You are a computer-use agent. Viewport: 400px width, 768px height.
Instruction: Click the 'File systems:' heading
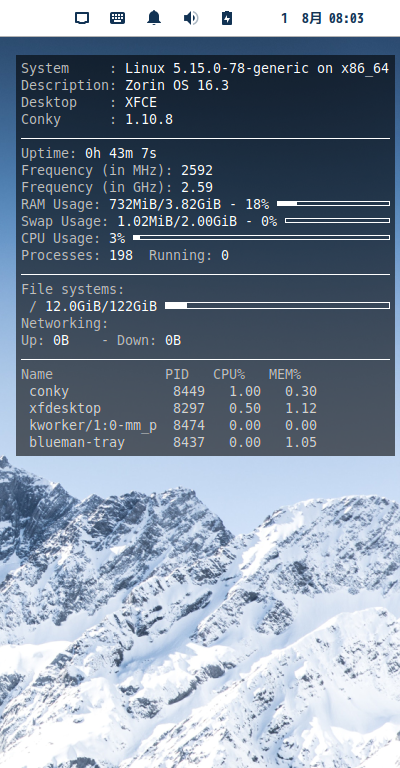[x=73, y=289]
